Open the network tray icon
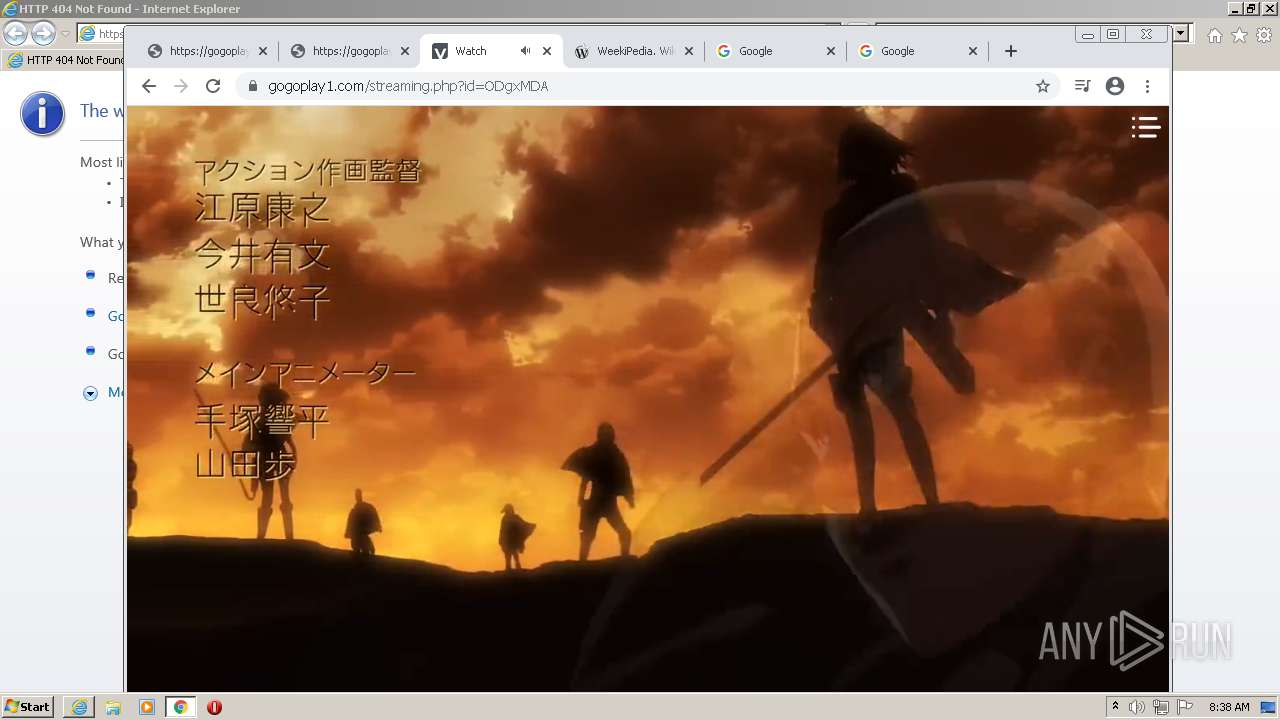 point(1160,707)
